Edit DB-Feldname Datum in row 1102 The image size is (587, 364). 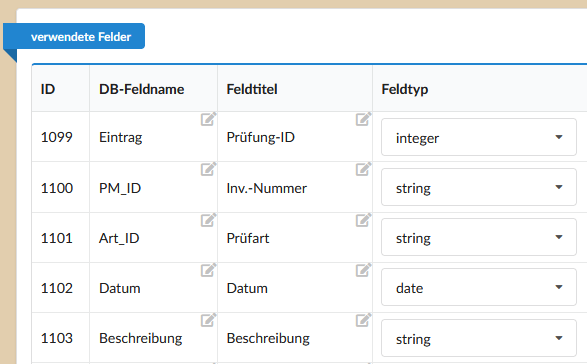pyautogui.click(x=208, y=270)
